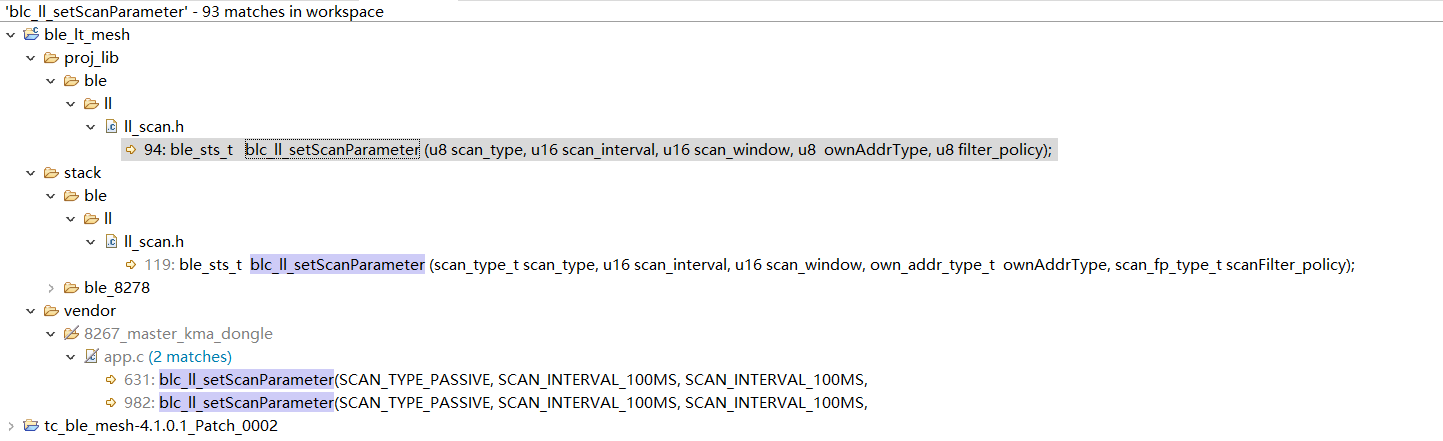
Task: Collapse the proj_lib folder
Action: point(30,58)
